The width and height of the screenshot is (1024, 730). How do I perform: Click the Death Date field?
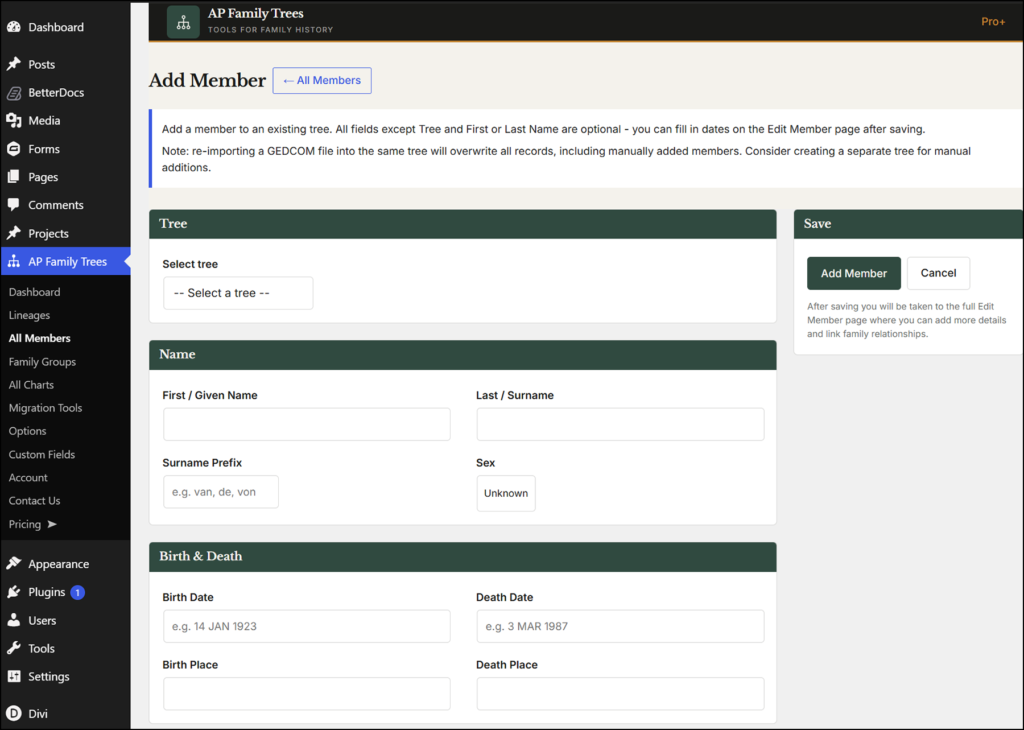click(x=620, y=626)
